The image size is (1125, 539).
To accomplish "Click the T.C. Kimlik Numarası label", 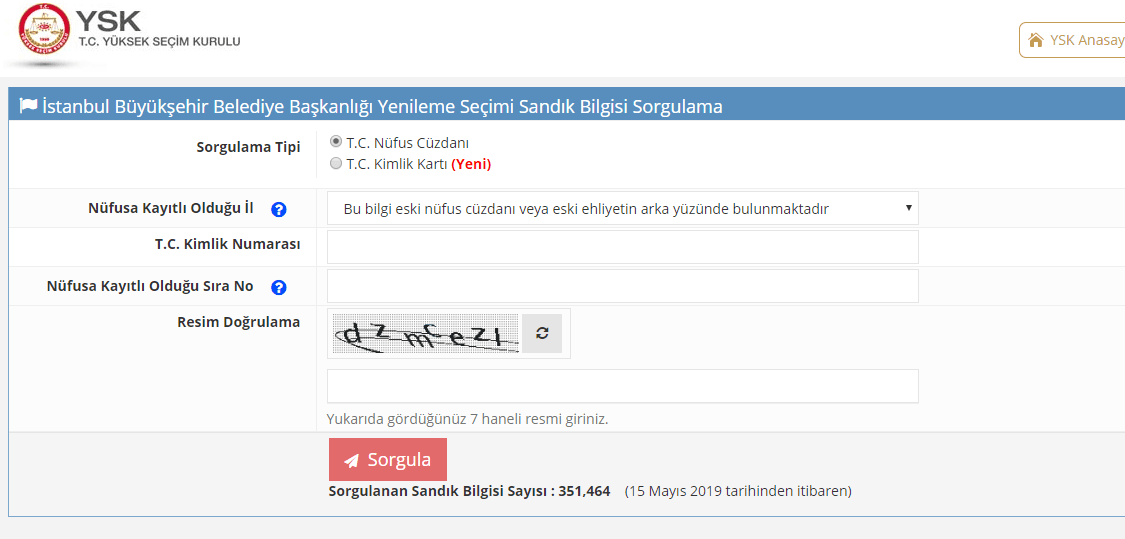I will [227, 244].
